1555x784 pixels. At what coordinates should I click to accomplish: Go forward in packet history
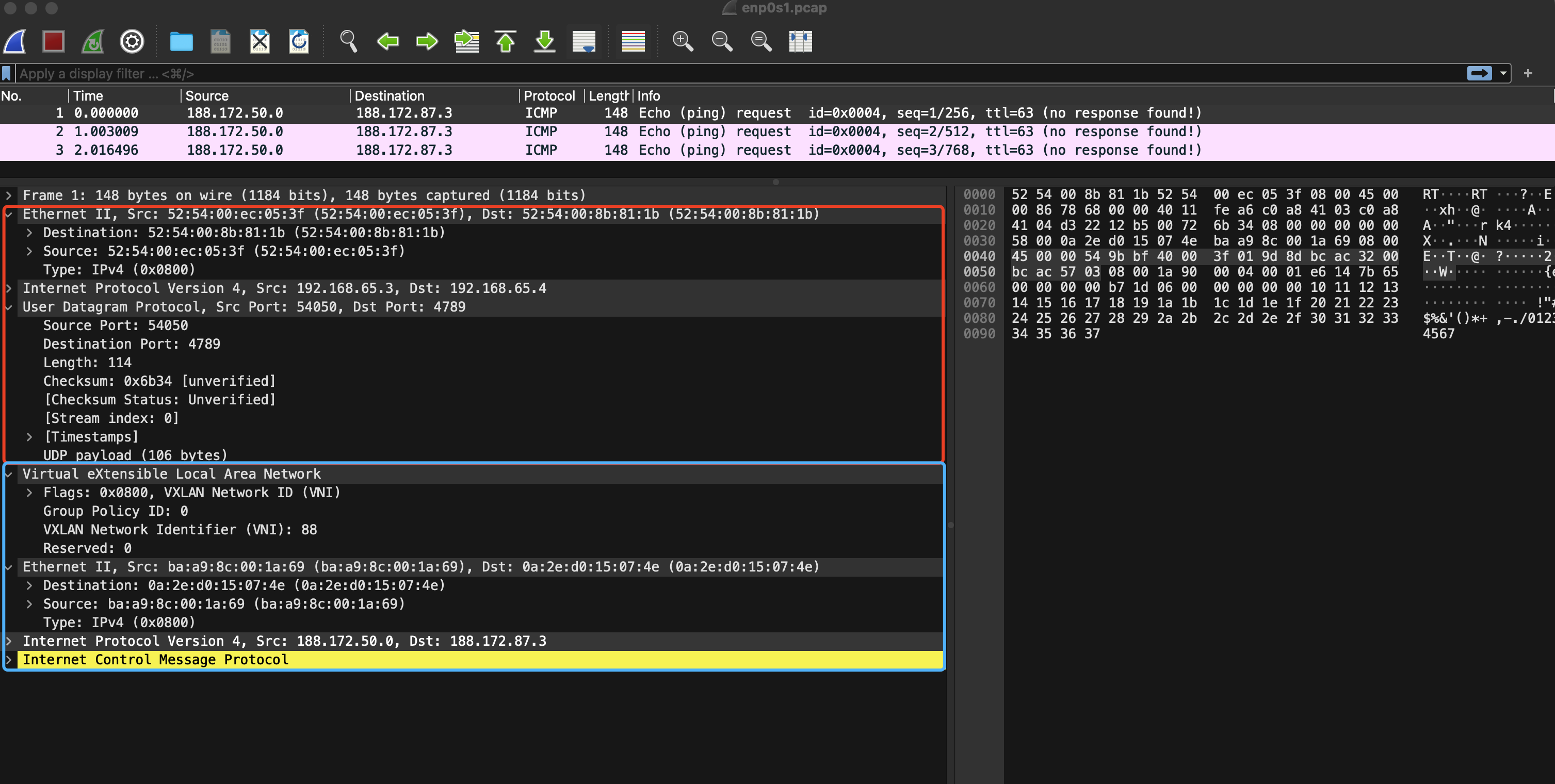coord(427,41)
